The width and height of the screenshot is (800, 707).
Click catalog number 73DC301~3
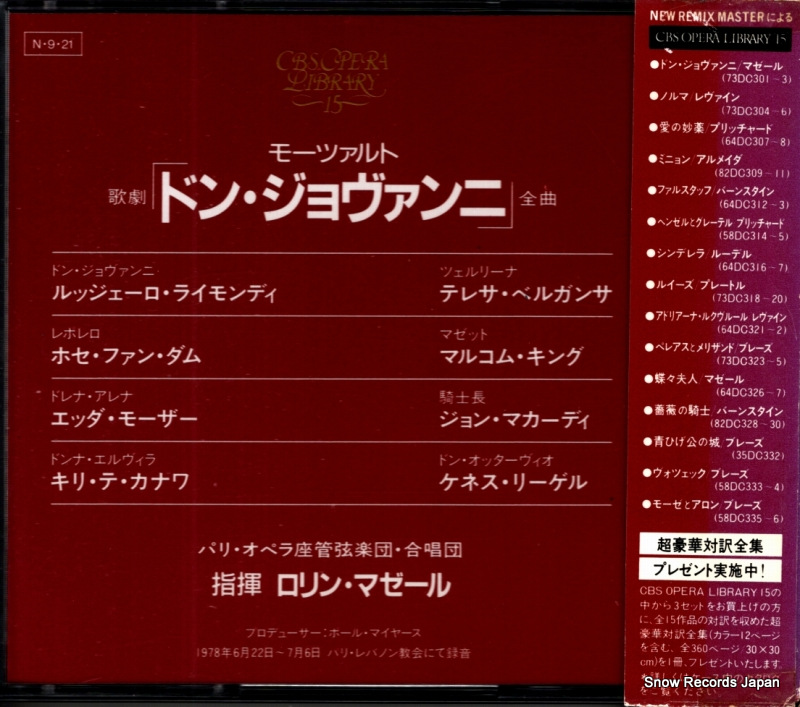coord(756,79)
